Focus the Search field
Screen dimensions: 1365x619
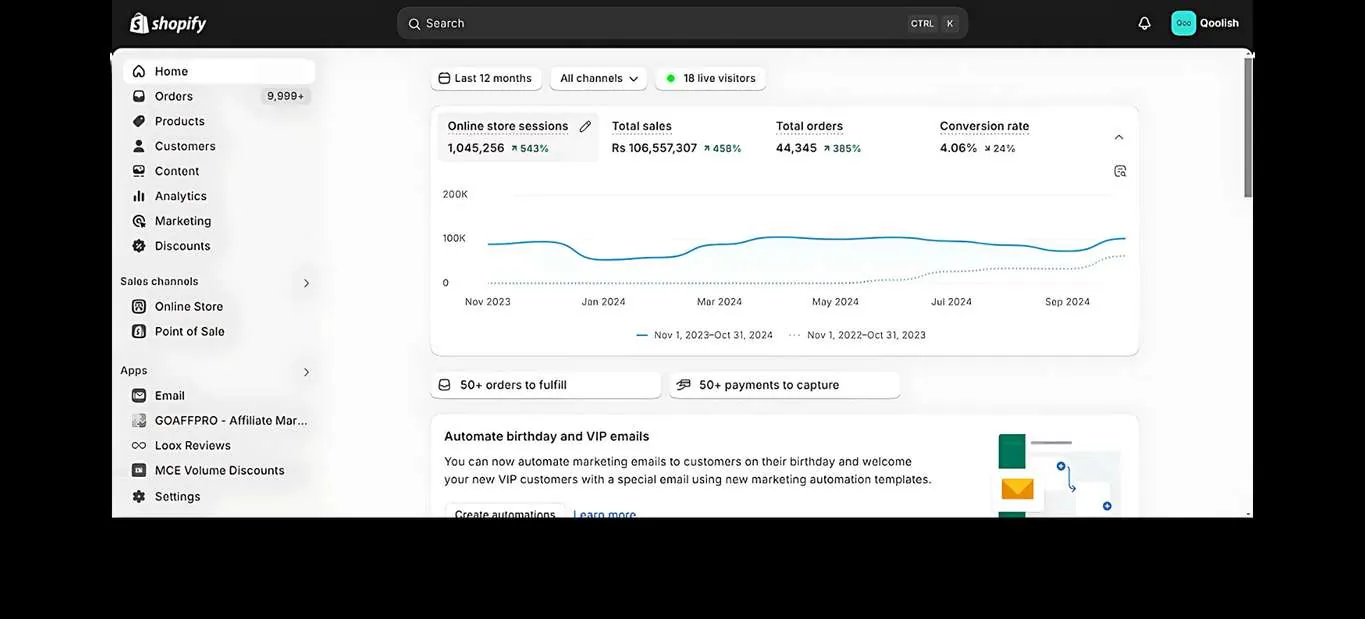pos(682,23)
